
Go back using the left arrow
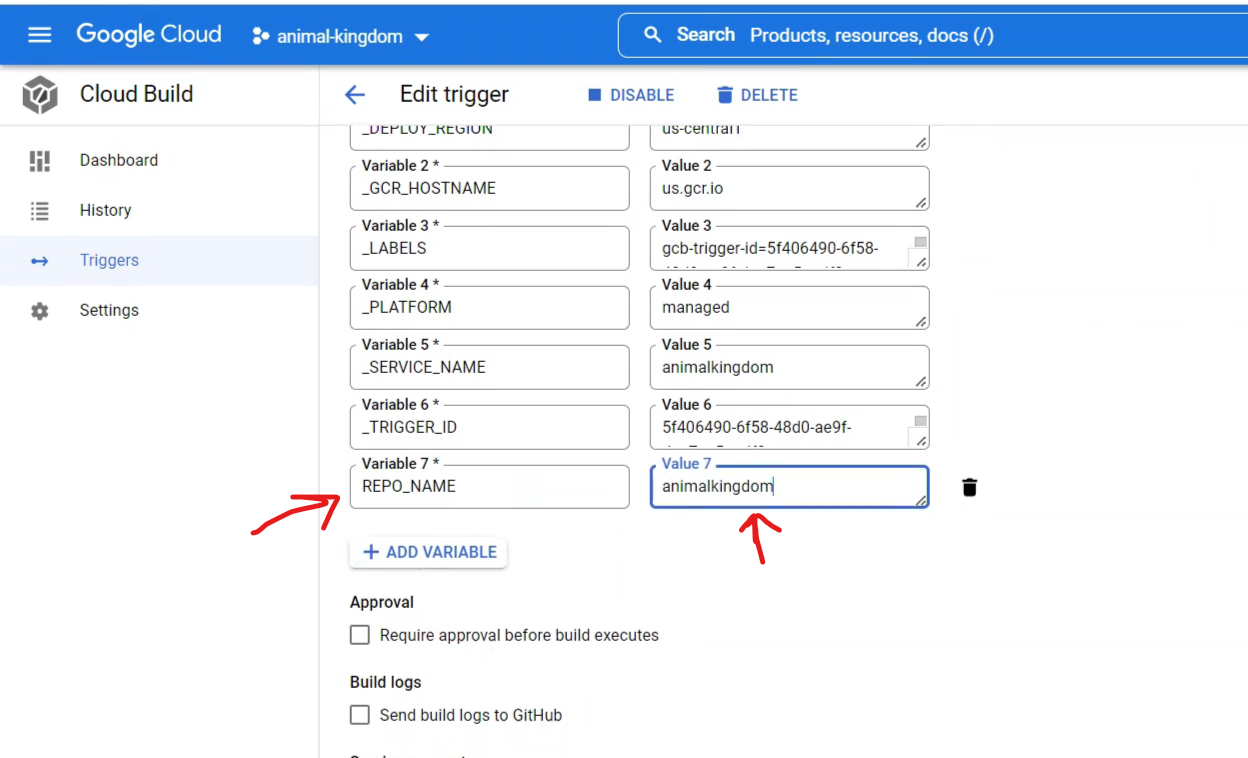[x=355, y=95]
